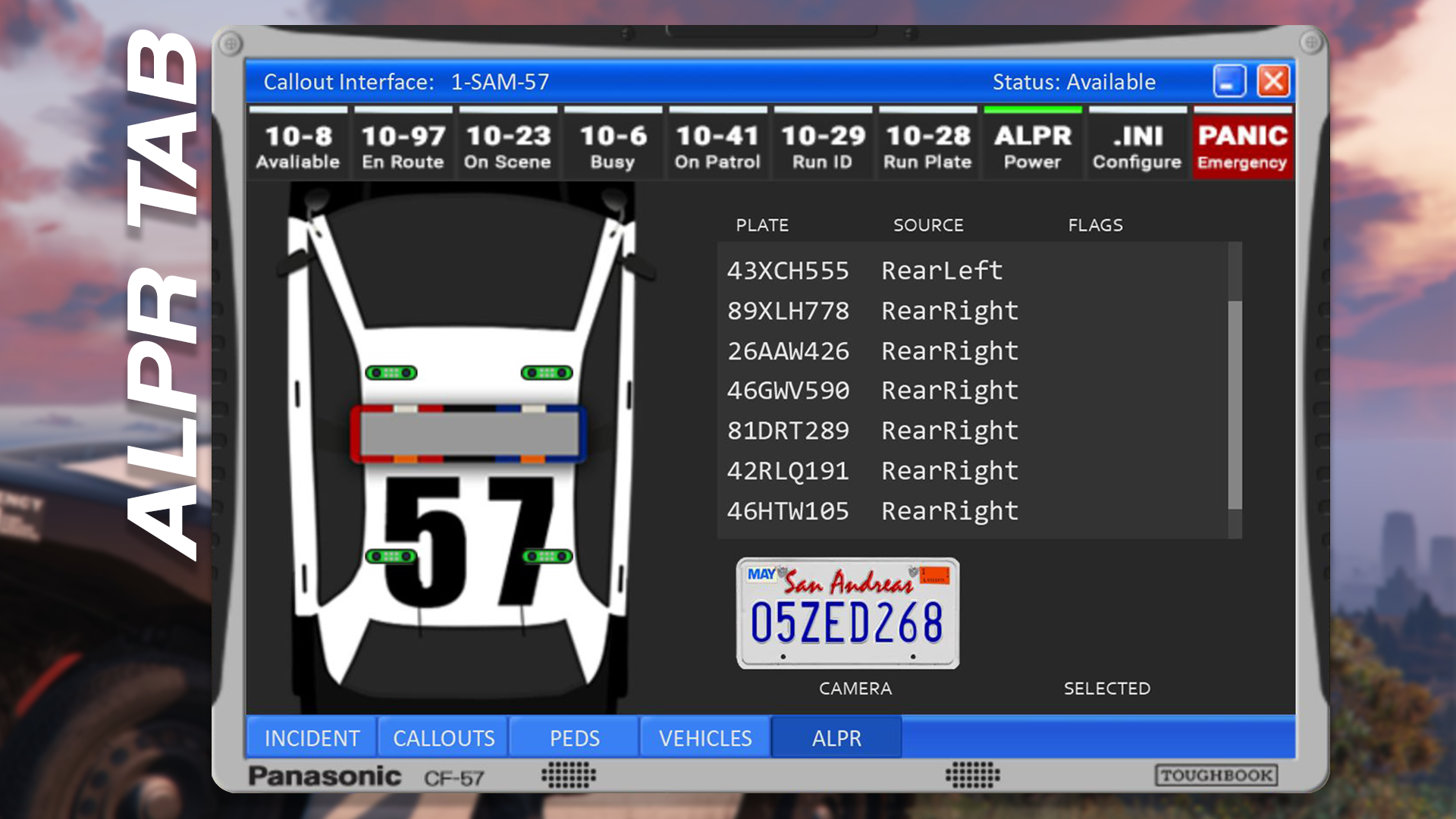The image size is (1456, 819).
Task: Toggle the front-right ALPR camera indicator
Action: 547,373
